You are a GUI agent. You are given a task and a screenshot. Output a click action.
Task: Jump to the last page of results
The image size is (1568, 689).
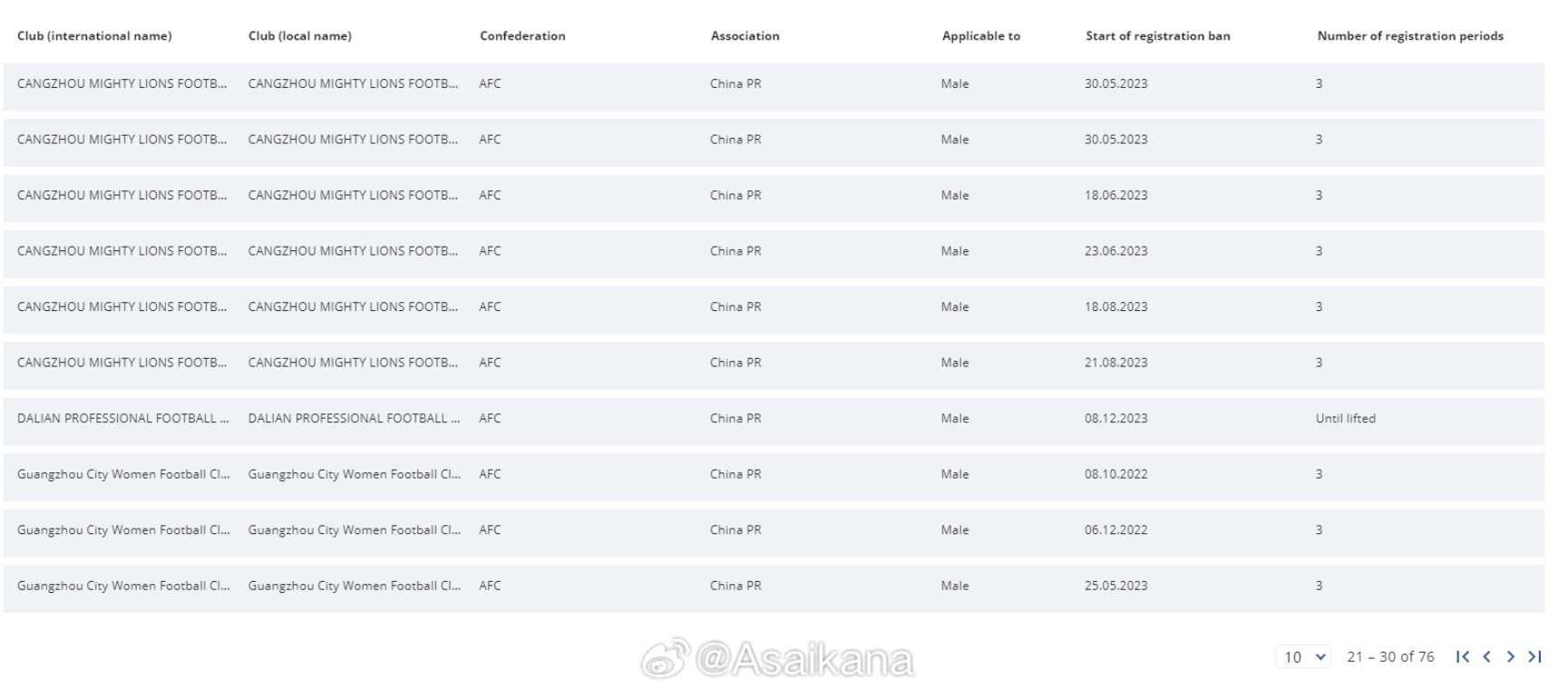pos(1534,656)
